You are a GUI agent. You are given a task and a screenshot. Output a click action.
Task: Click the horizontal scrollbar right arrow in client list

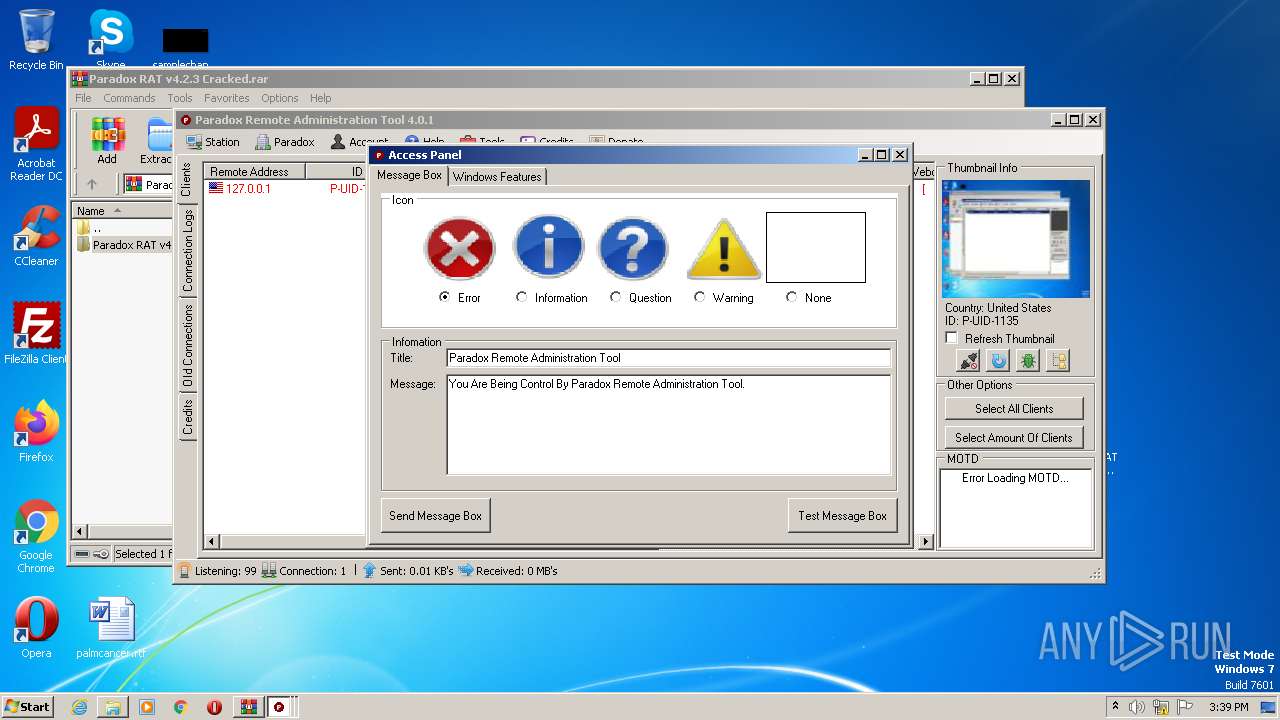[x=925, y=542]
